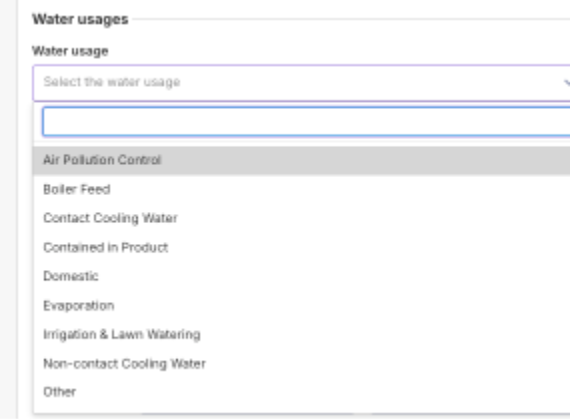Pick Irrigation & Lawn Watering
This screenshot has width=570, height=419.
coord(301,335)
